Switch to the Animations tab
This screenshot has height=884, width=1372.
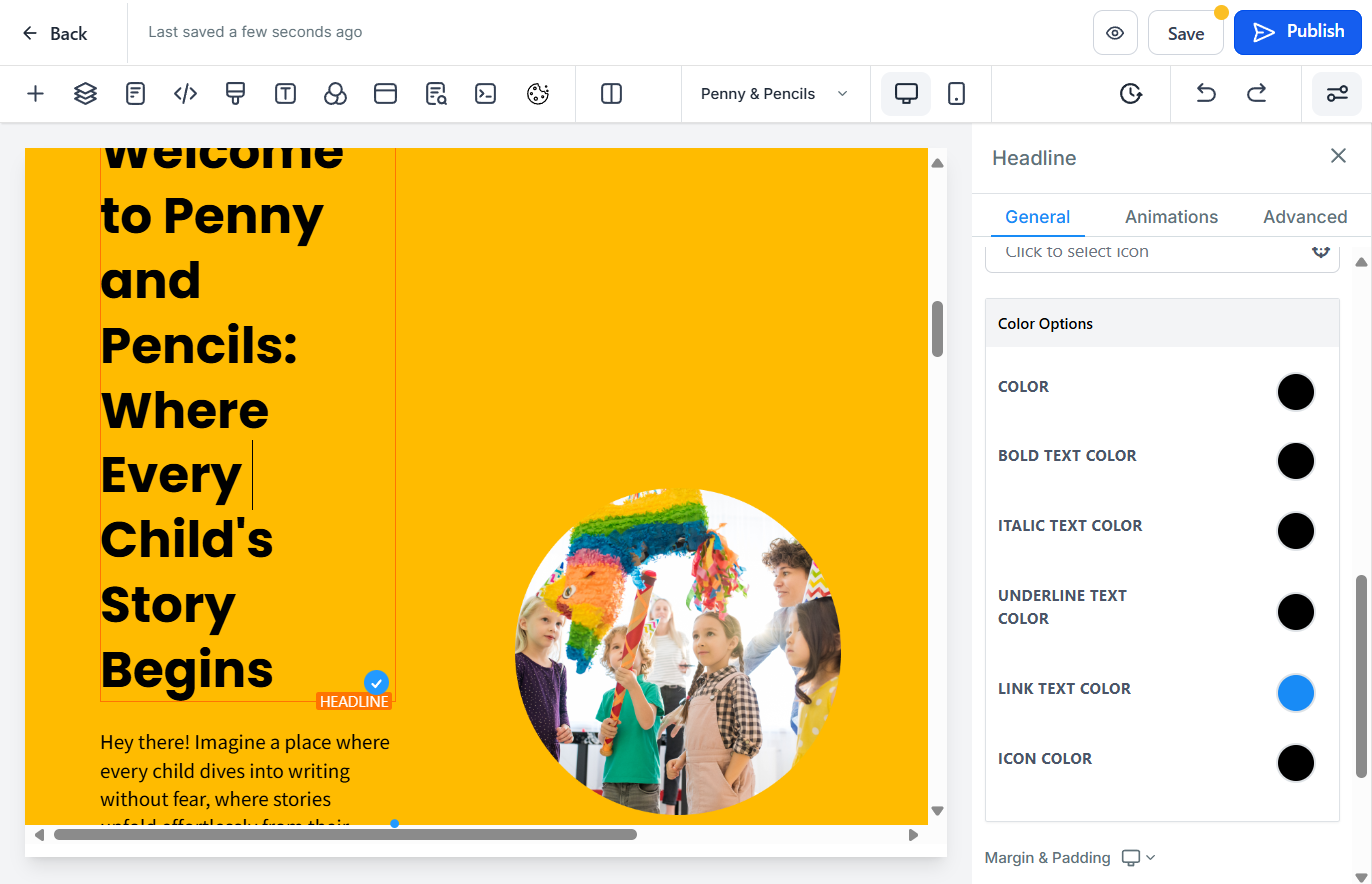coord(1171,217)
